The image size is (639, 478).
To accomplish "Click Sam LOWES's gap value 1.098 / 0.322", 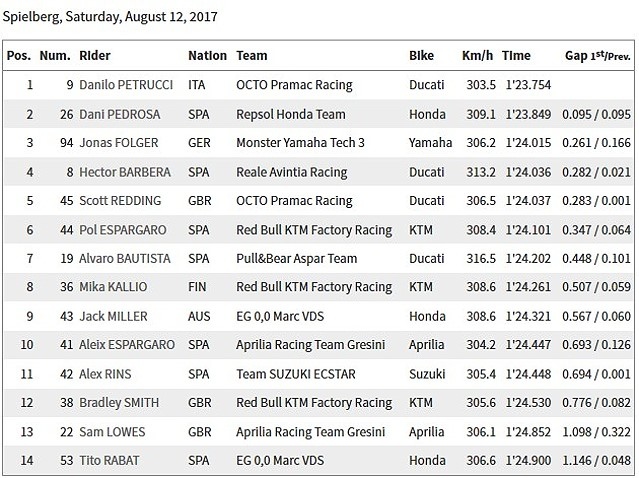I will (x=596, y=432).
